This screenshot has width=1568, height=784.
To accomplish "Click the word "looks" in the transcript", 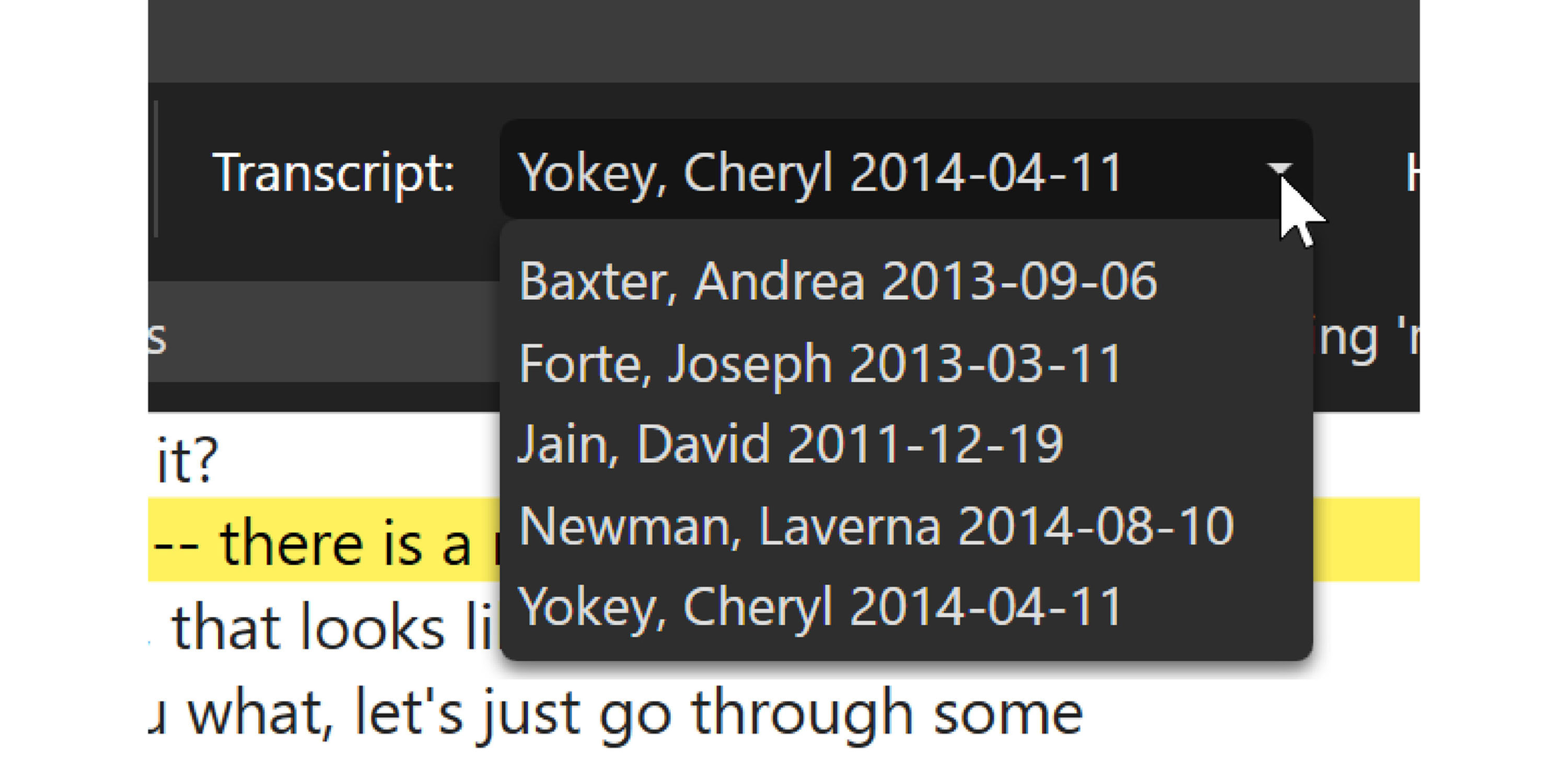I will 373,628.
